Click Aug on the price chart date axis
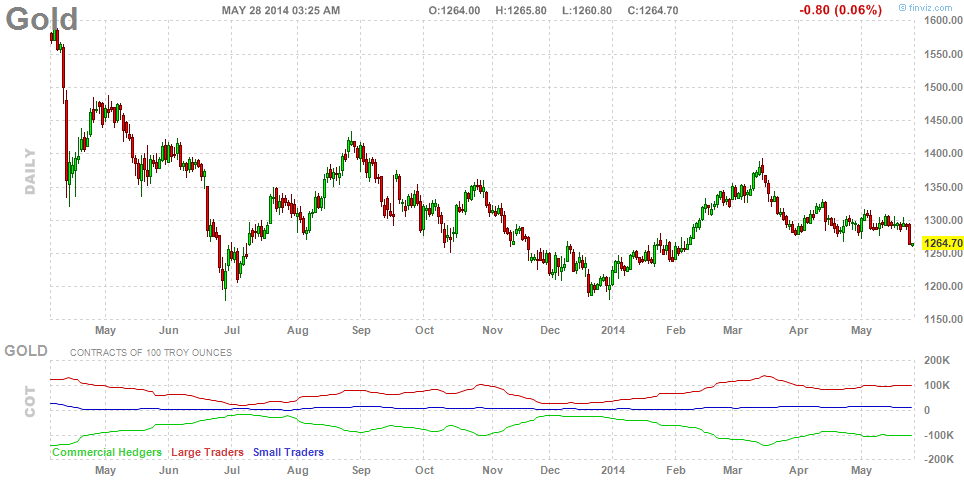The width and height of the screenshot is (964, 480). tap(298, 331)
